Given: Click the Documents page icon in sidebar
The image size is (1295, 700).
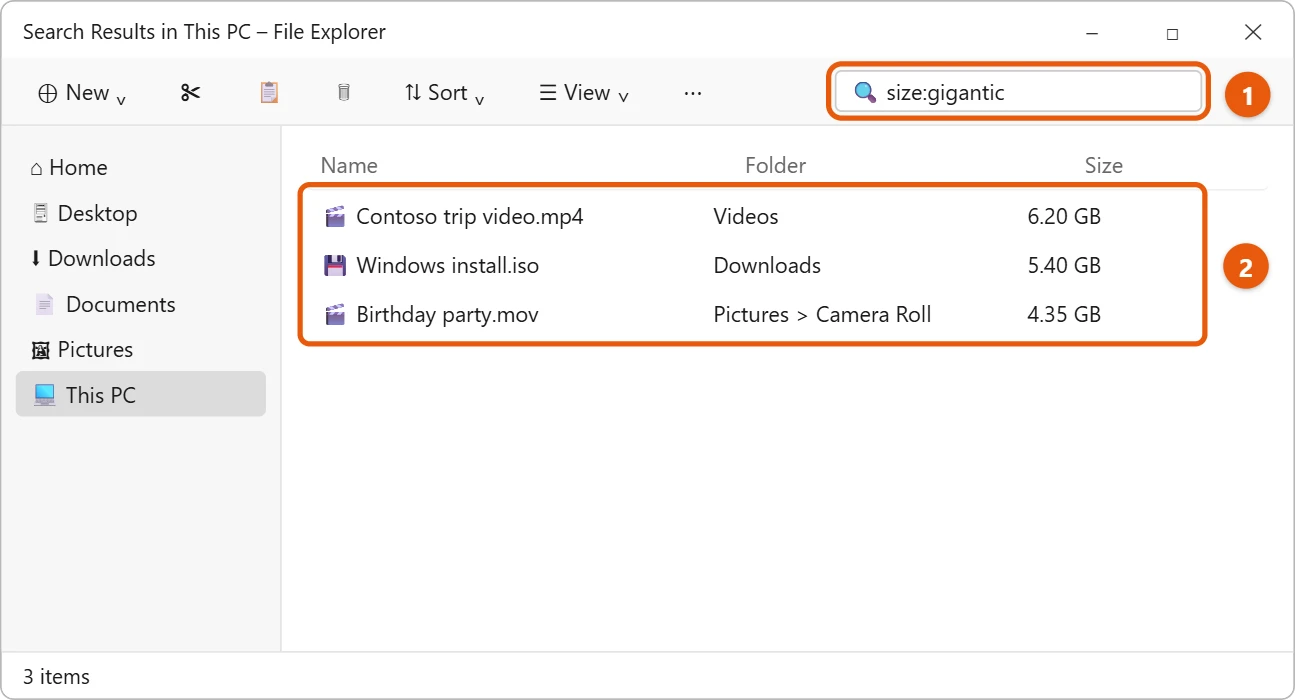Looking at the screenshot, I should [x=44, y=304].
